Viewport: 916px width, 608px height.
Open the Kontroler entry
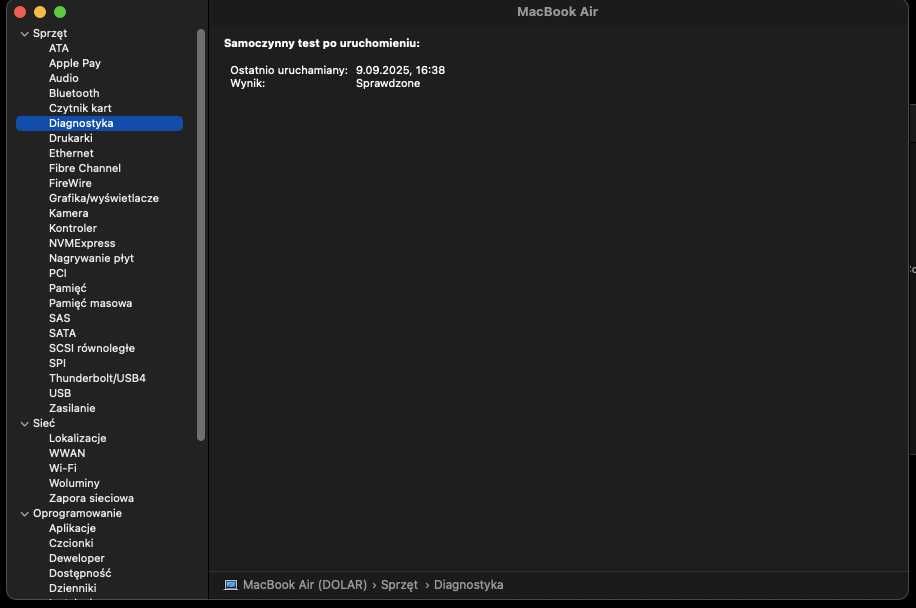(x=72, y=228)
